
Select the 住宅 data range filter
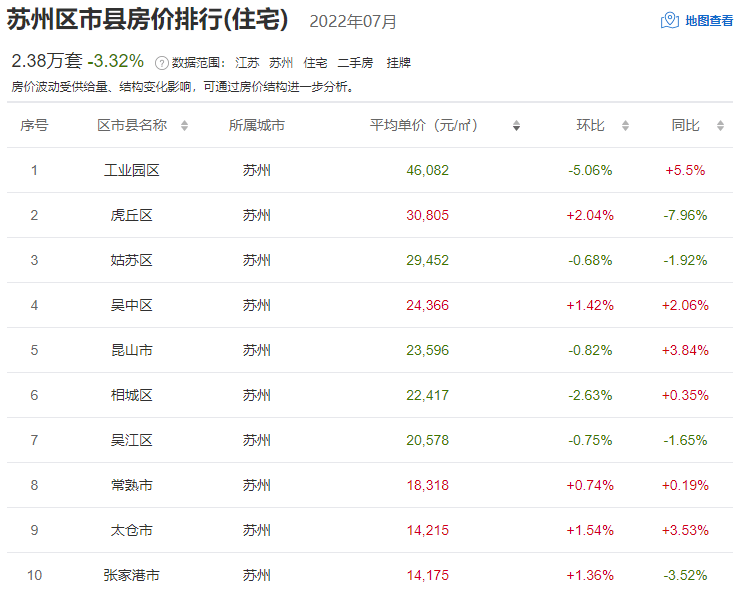point(315,63)
